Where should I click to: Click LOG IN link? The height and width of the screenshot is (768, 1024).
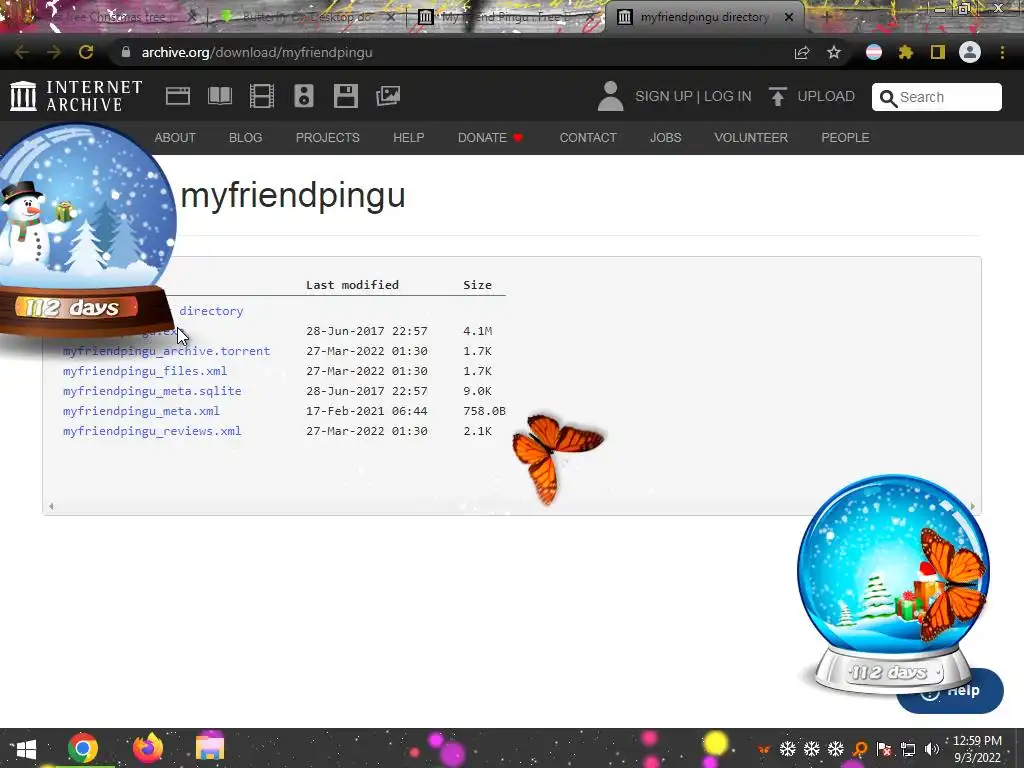click(x=728, y=96)
